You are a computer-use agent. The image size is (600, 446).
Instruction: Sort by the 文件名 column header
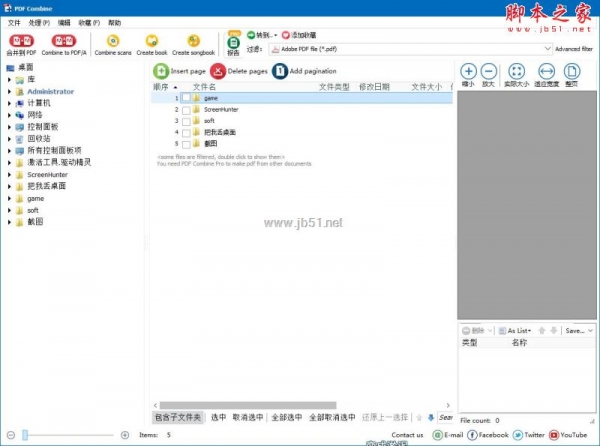point(204,87)
